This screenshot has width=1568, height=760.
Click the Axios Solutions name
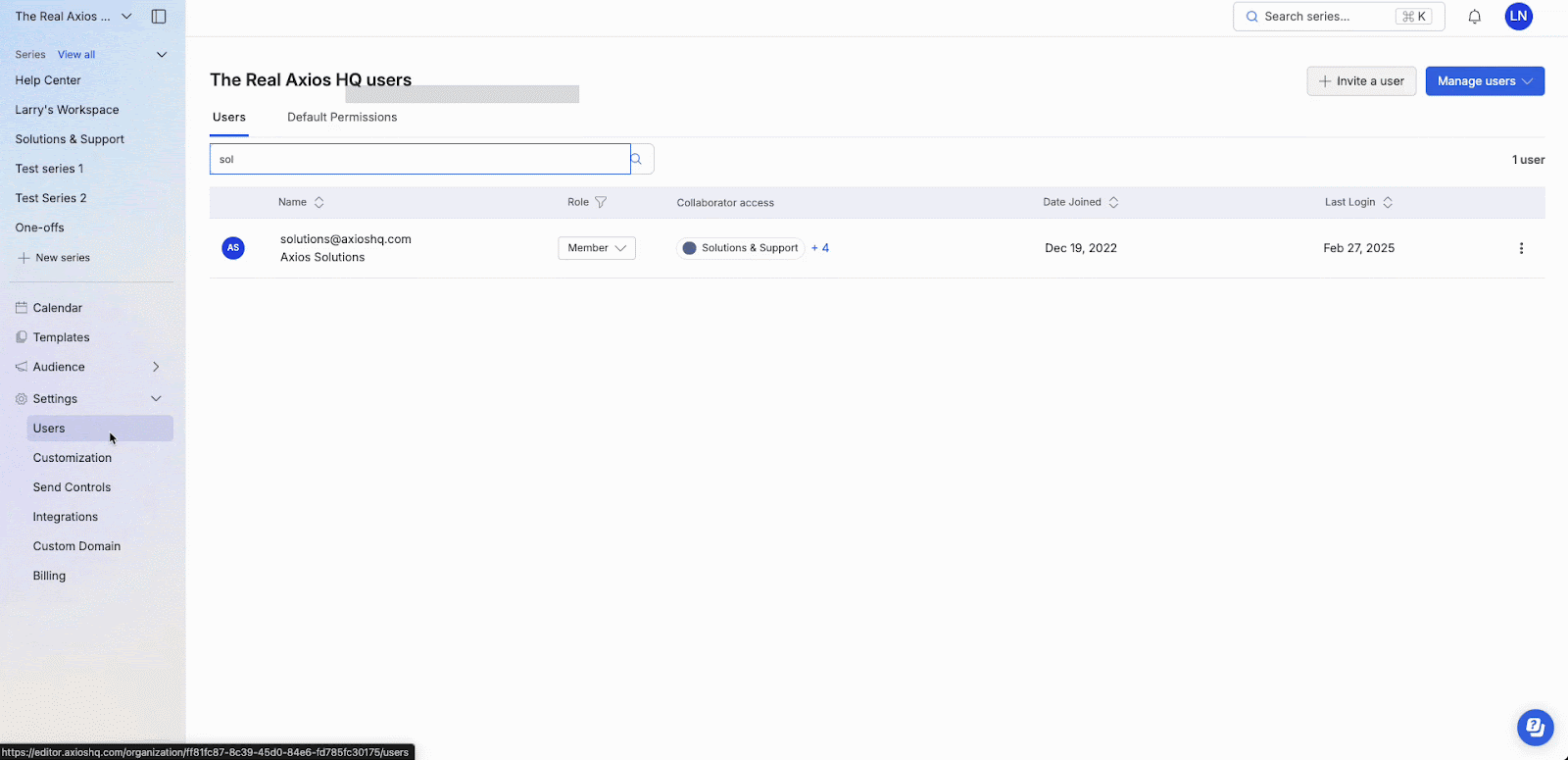[x=322, y=257]
